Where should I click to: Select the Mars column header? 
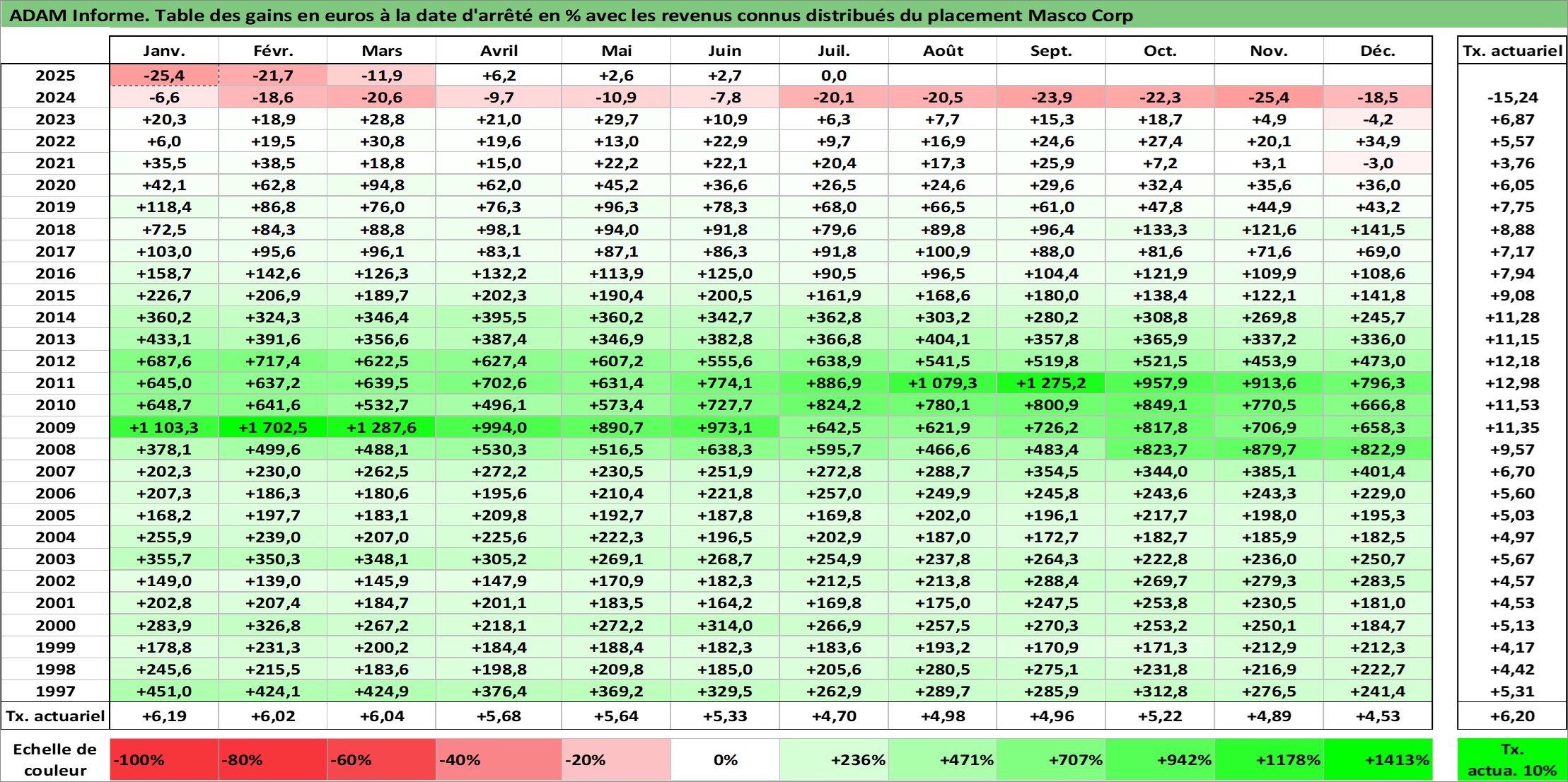(x=382, y=51)
